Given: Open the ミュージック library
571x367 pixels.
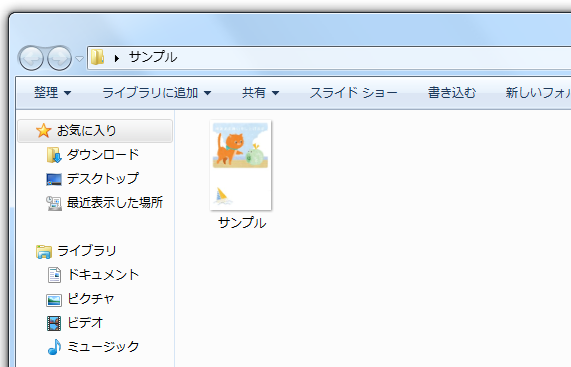Looking at the screenshot, I should 103,347.
